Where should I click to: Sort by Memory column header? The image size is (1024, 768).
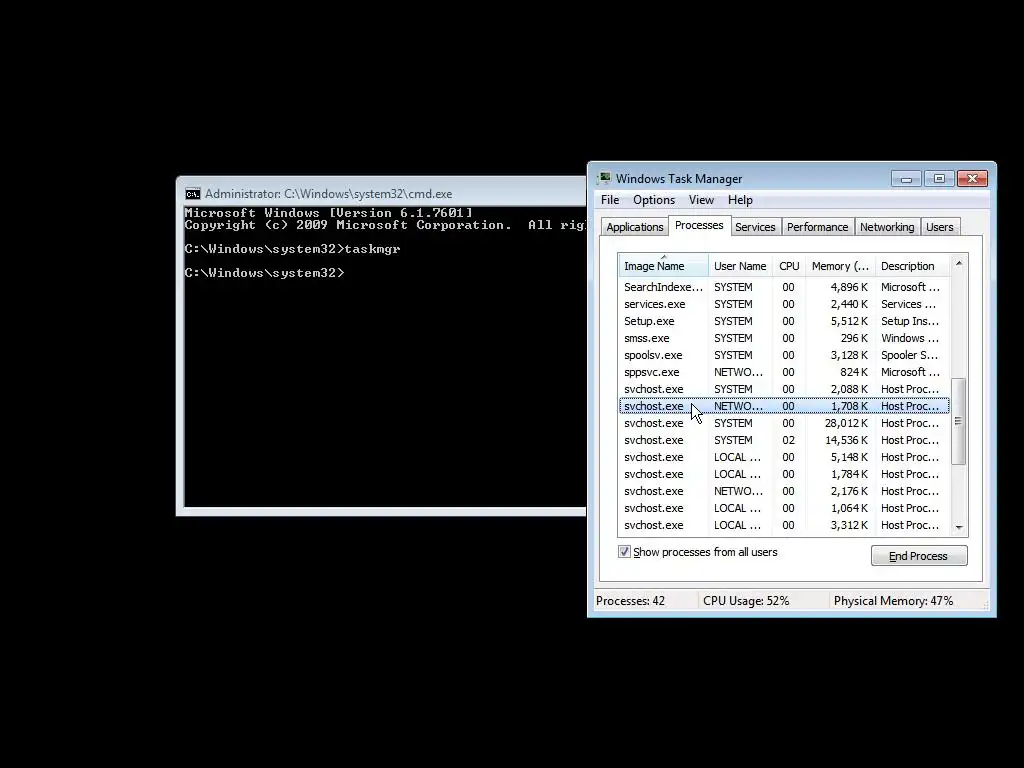[x=840, y=266]
